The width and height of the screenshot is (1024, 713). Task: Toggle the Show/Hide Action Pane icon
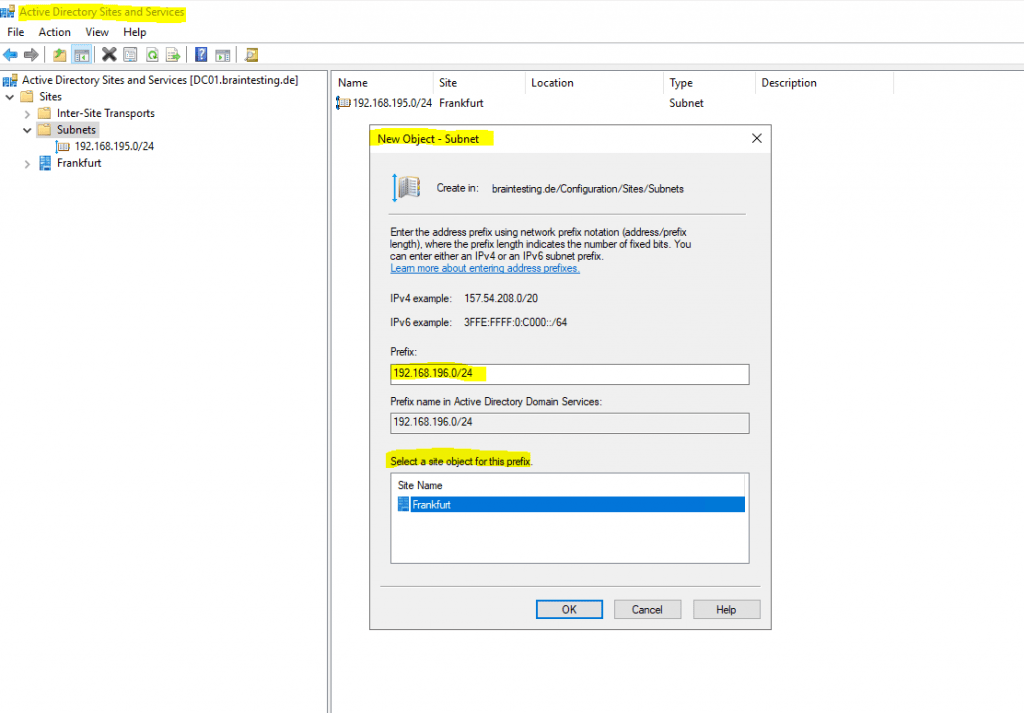pyautogui.click(x=223, y=55)
